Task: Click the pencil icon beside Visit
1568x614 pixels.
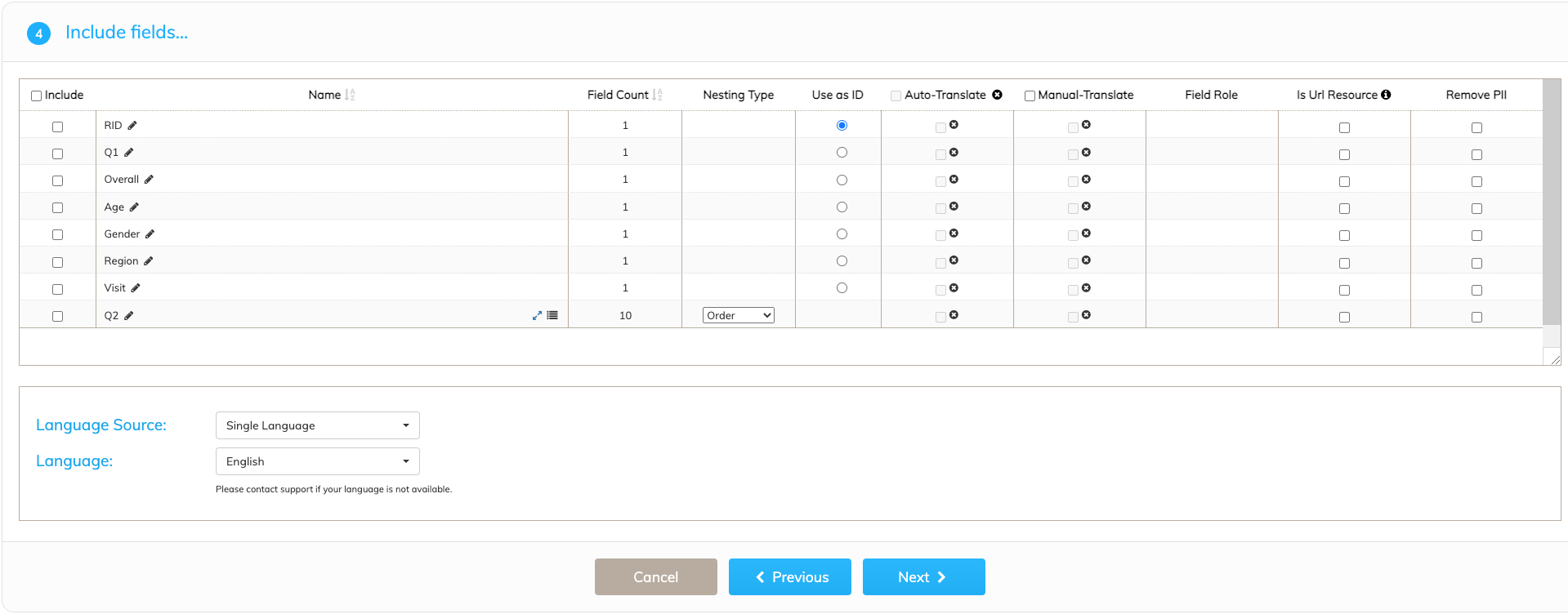Action: click(136, 288)
